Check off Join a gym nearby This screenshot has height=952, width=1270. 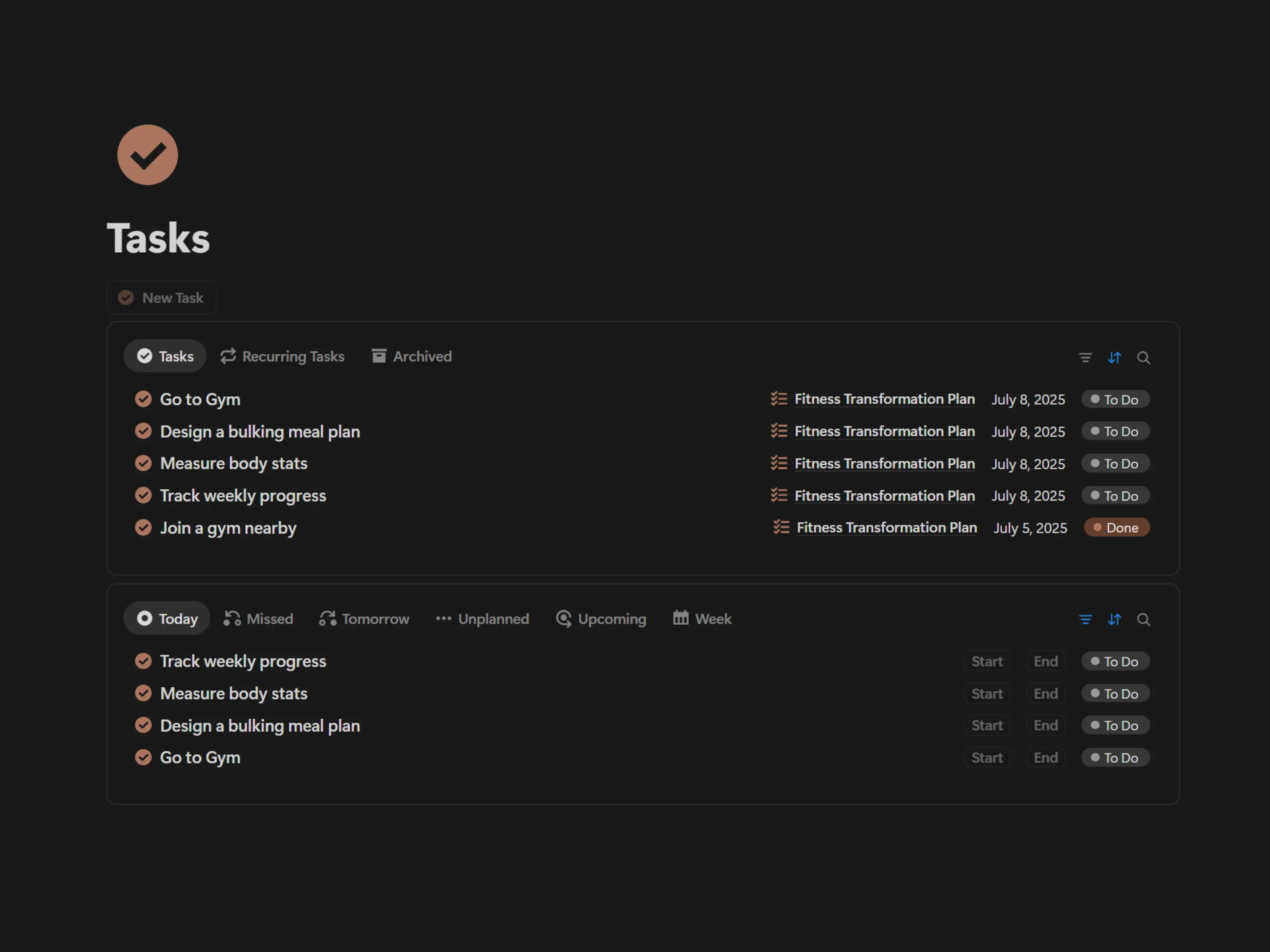point(143,527)
